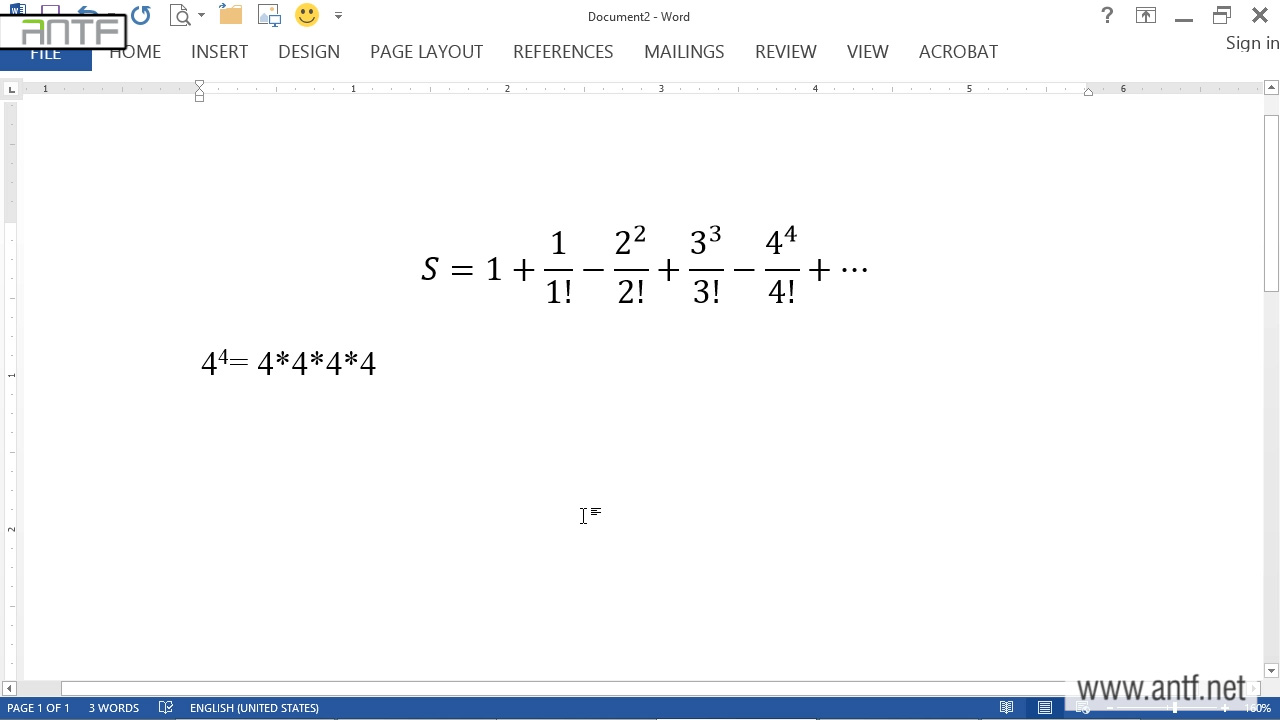Screen dimensions: 1280x720
Task: Select Print Layout view in status bar
Action: 1045,708
